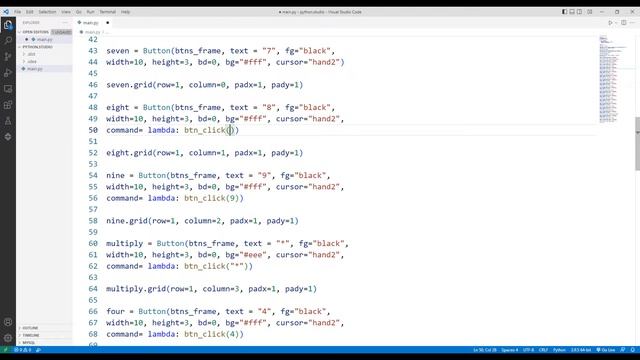Viewport: 640px width, 360px height.
Task: Open the Manage gear in activity bar
Action: tap(8, 338)
